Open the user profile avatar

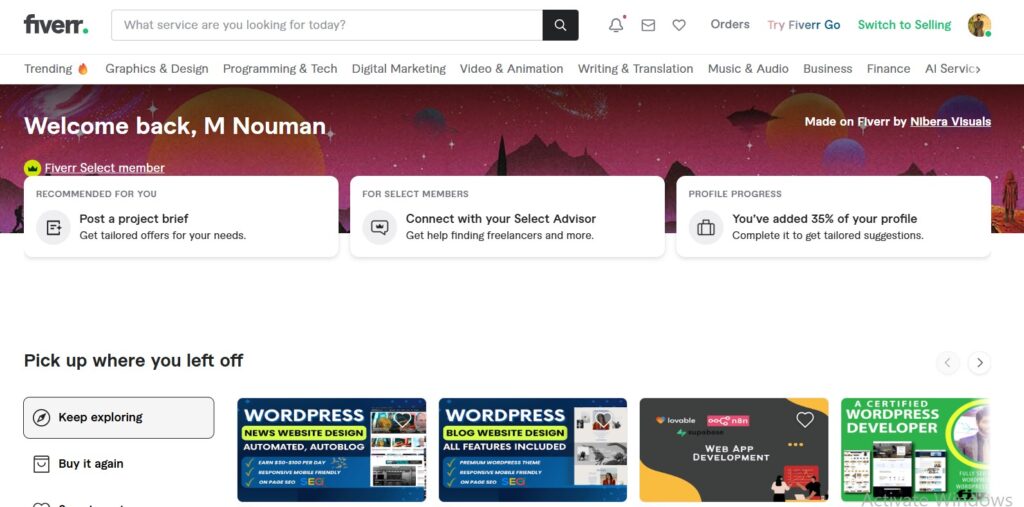pyautogui.click(x=979, y=25)
